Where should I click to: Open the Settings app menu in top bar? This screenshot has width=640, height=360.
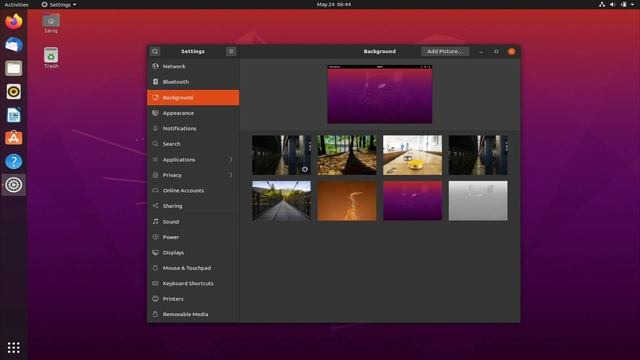(x=59, y=4)
